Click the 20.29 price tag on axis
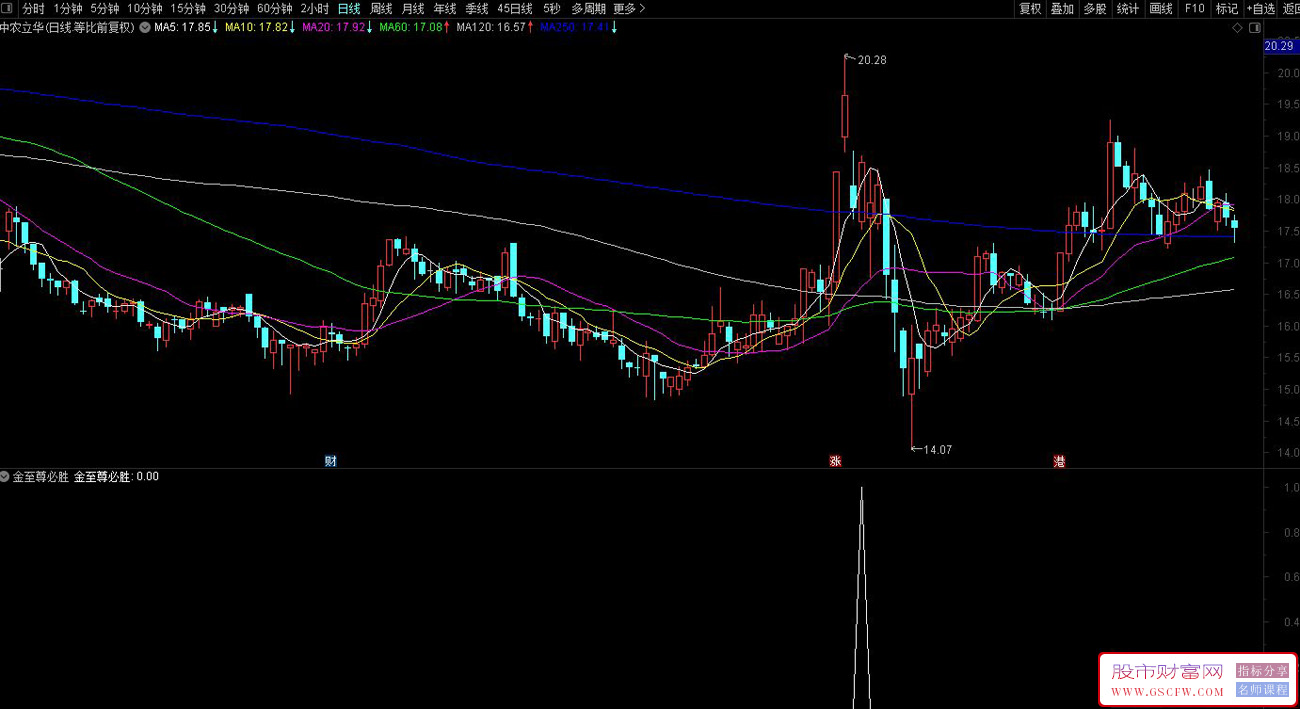This screenshot has height=709, width=1300. (x=1279, y=46)
